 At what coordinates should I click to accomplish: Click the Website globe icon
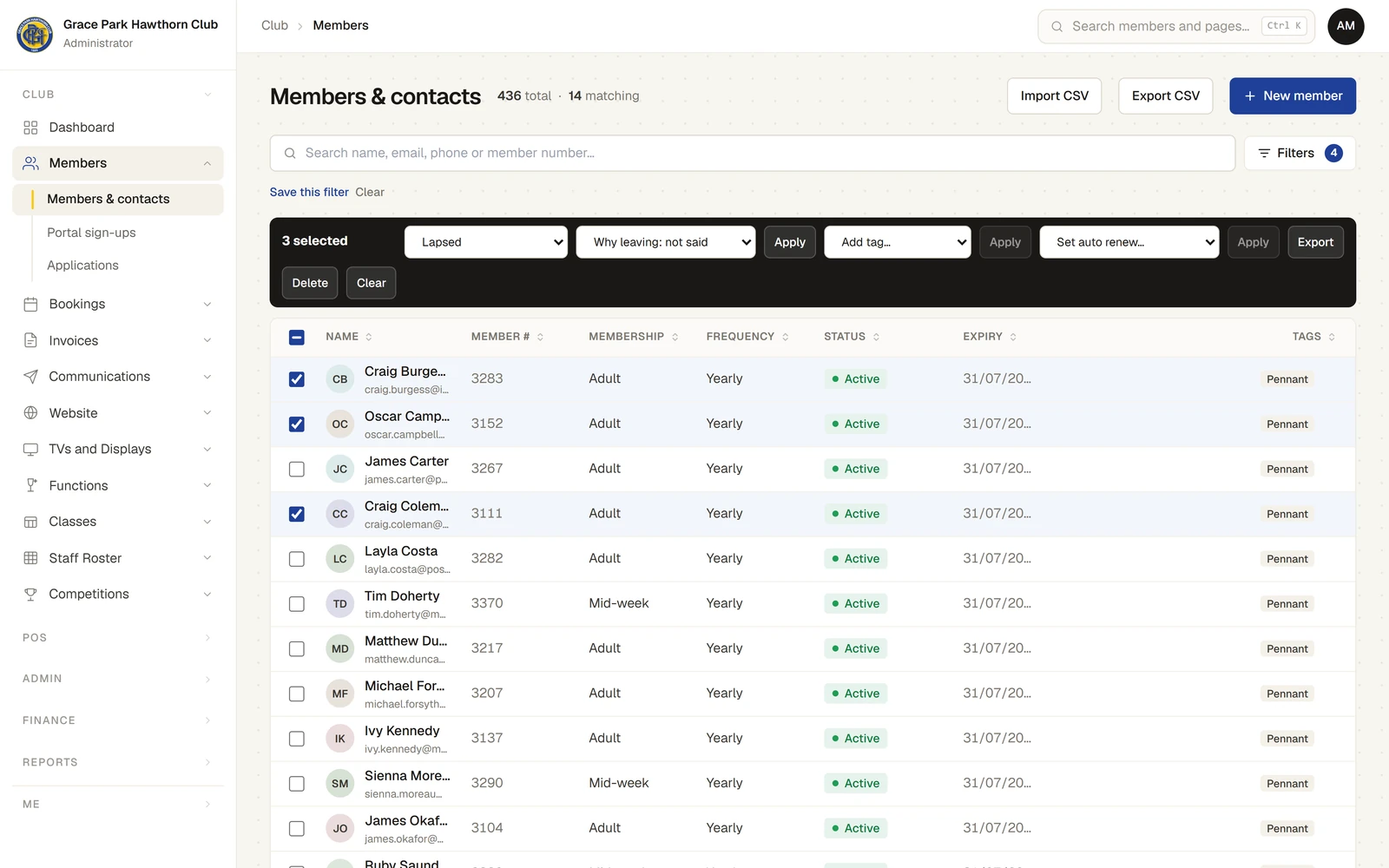[x=30, y=413]
